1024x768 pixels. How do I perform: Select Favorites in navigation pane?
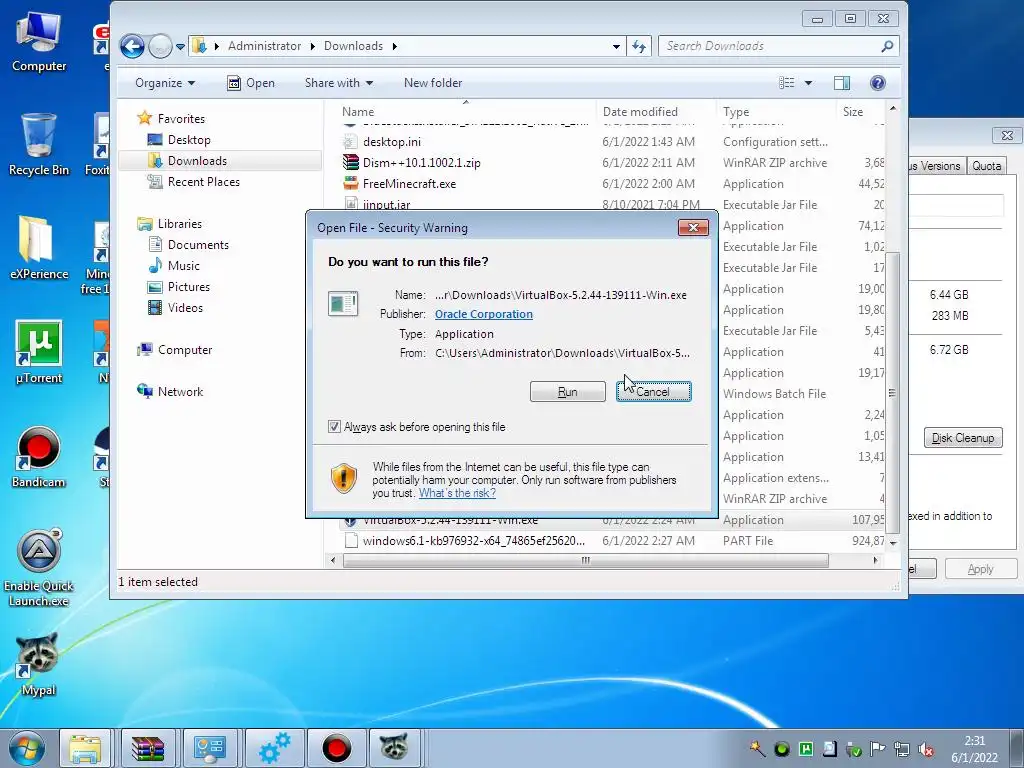coord(181,119)
